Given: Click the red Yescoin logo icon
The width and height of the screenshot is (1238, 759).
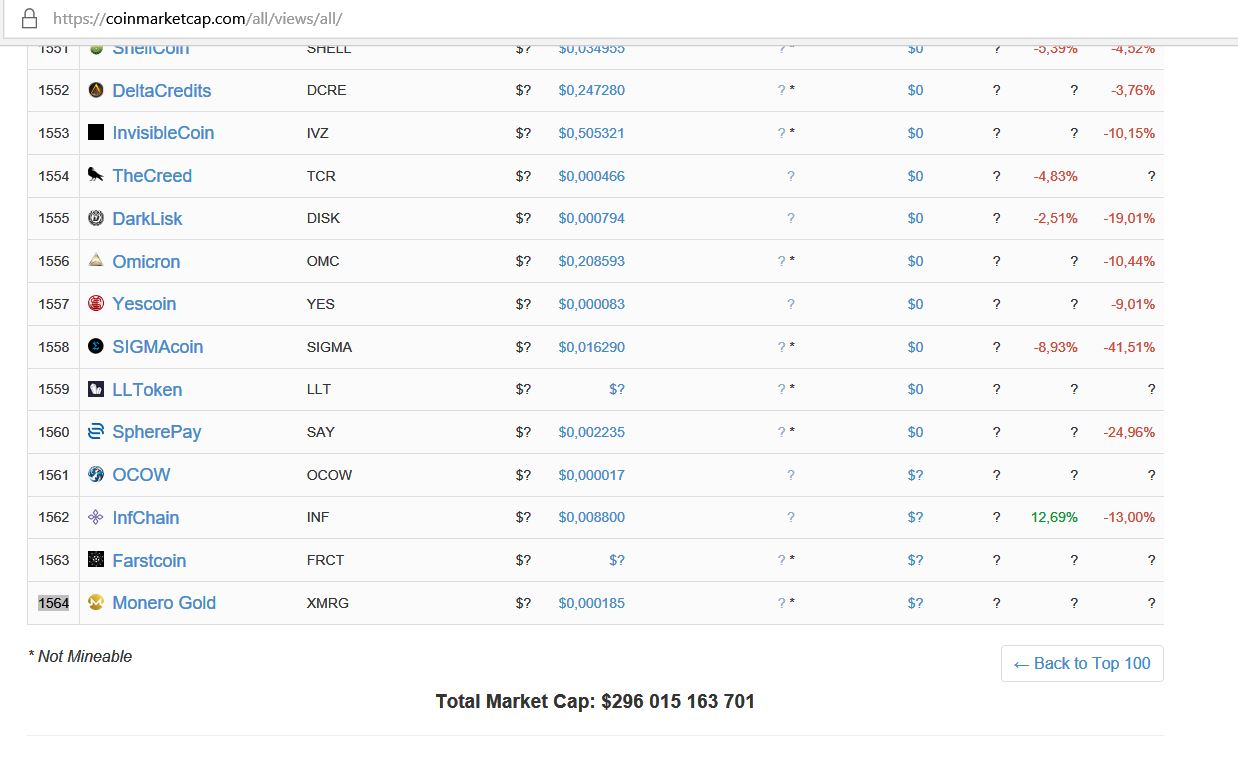Looking at the screenshot, I should (x=96, y=303).
